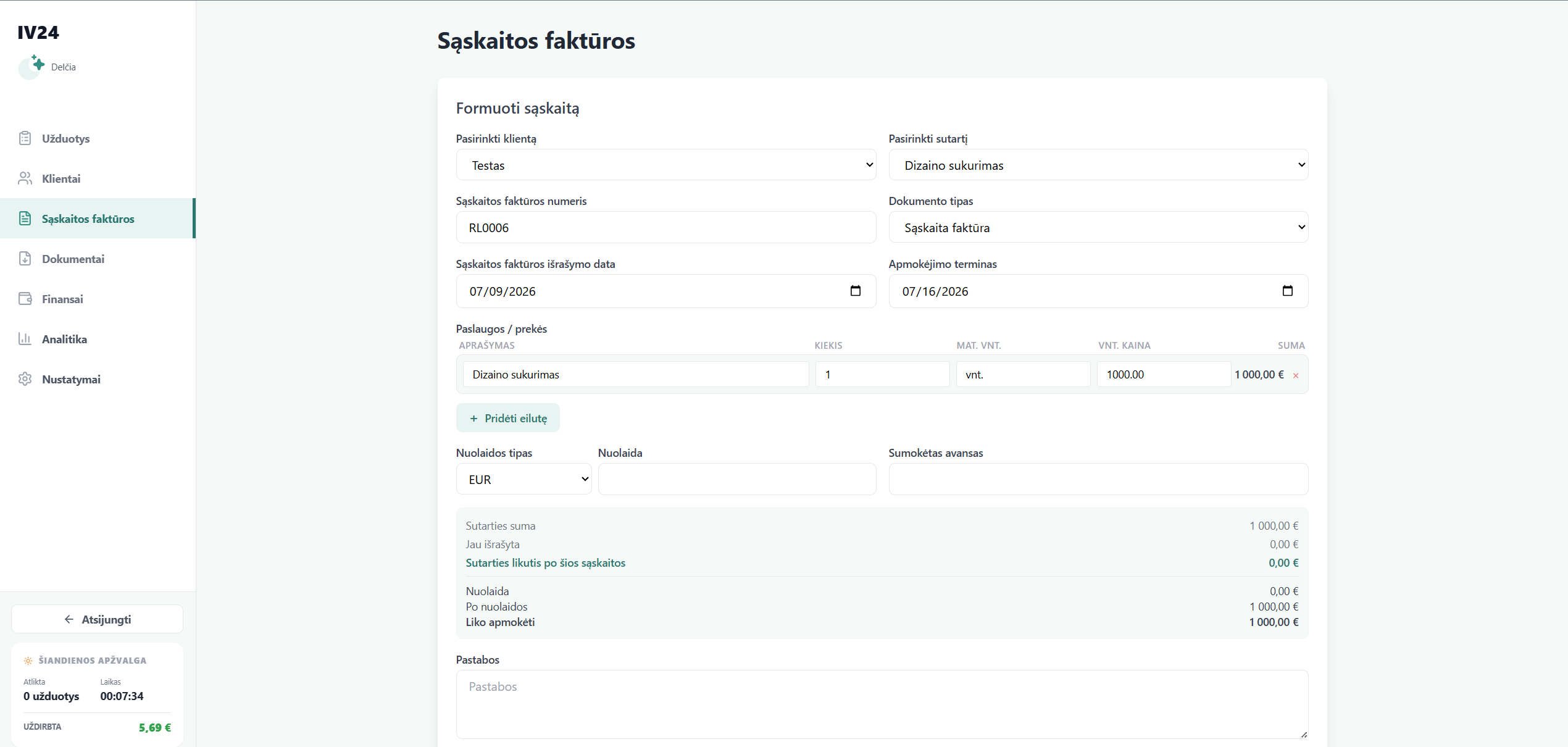Open the Dokumentai file icon
Screen dimensions: 1568x747
click(x=25, y=259)
